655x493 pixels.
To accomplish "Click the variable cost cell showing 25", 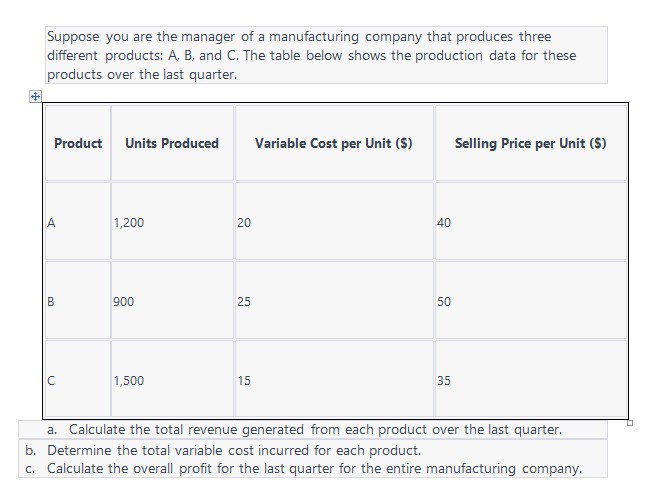I will click(x=334, y=300).
